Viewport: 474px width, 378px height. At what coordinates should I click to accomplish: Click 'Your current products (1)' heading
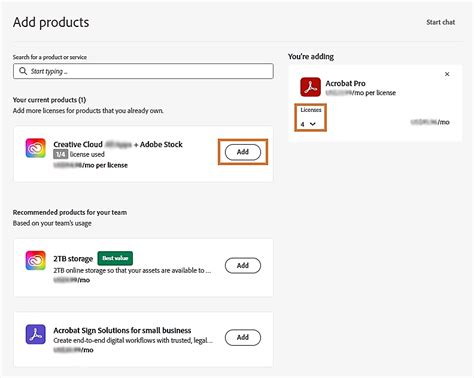(49, 100)
